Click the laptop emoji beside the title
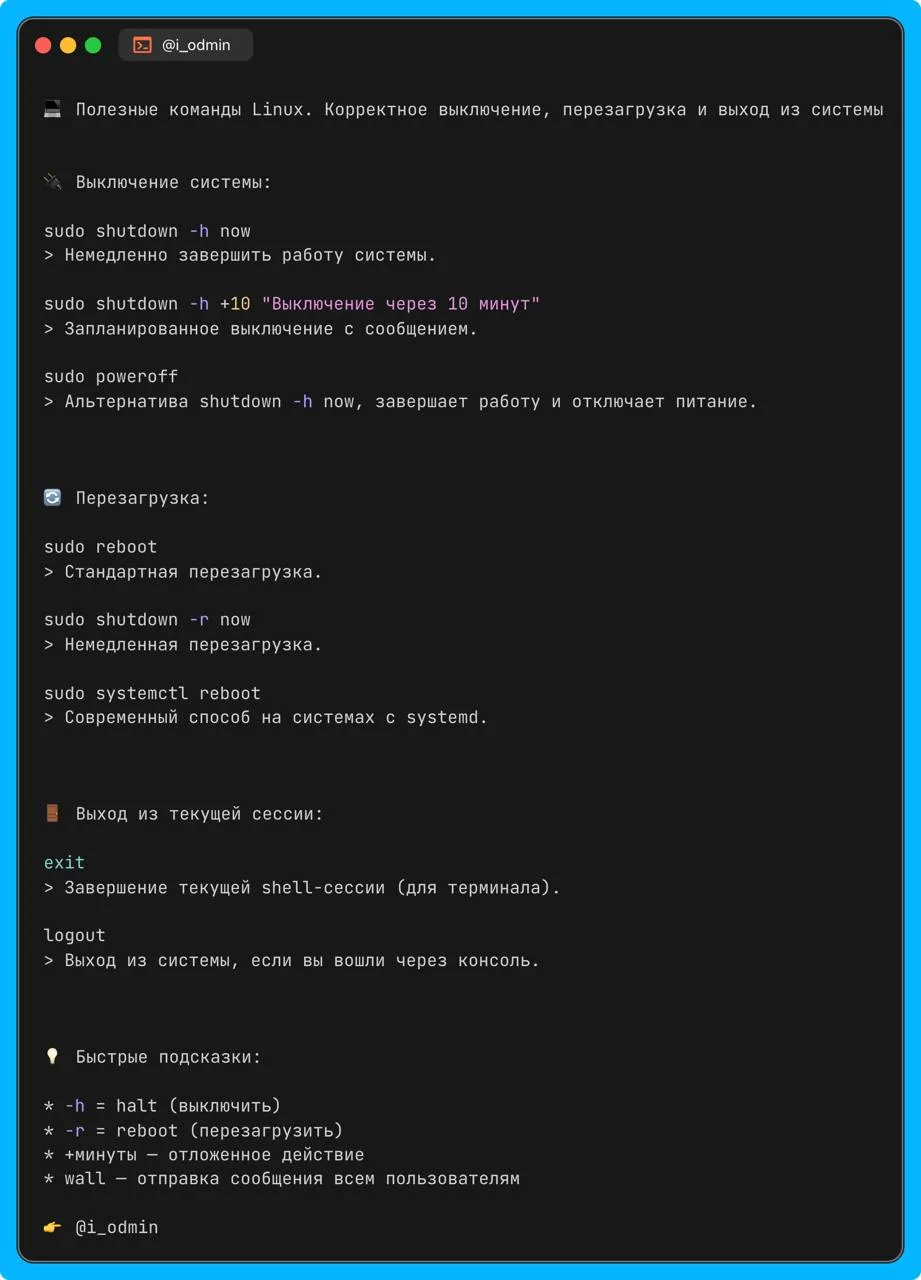 click(53, 110)
